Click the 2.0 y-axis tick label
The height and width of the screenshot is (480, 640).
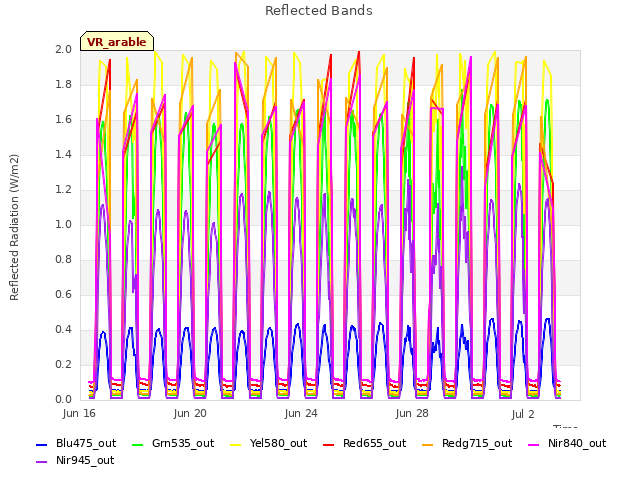(64, 49)
